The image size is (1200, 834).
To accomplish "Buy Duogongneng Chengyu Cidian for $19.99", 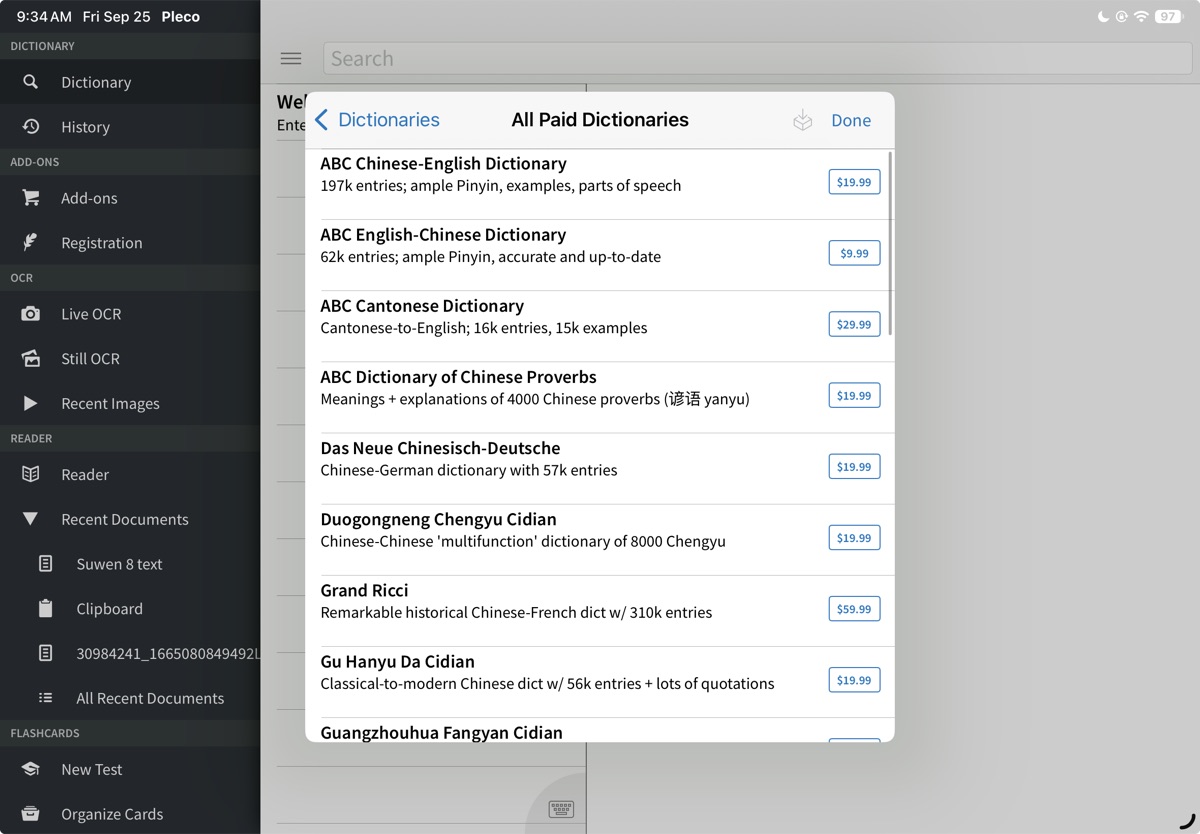I will (x=854, y=537).
